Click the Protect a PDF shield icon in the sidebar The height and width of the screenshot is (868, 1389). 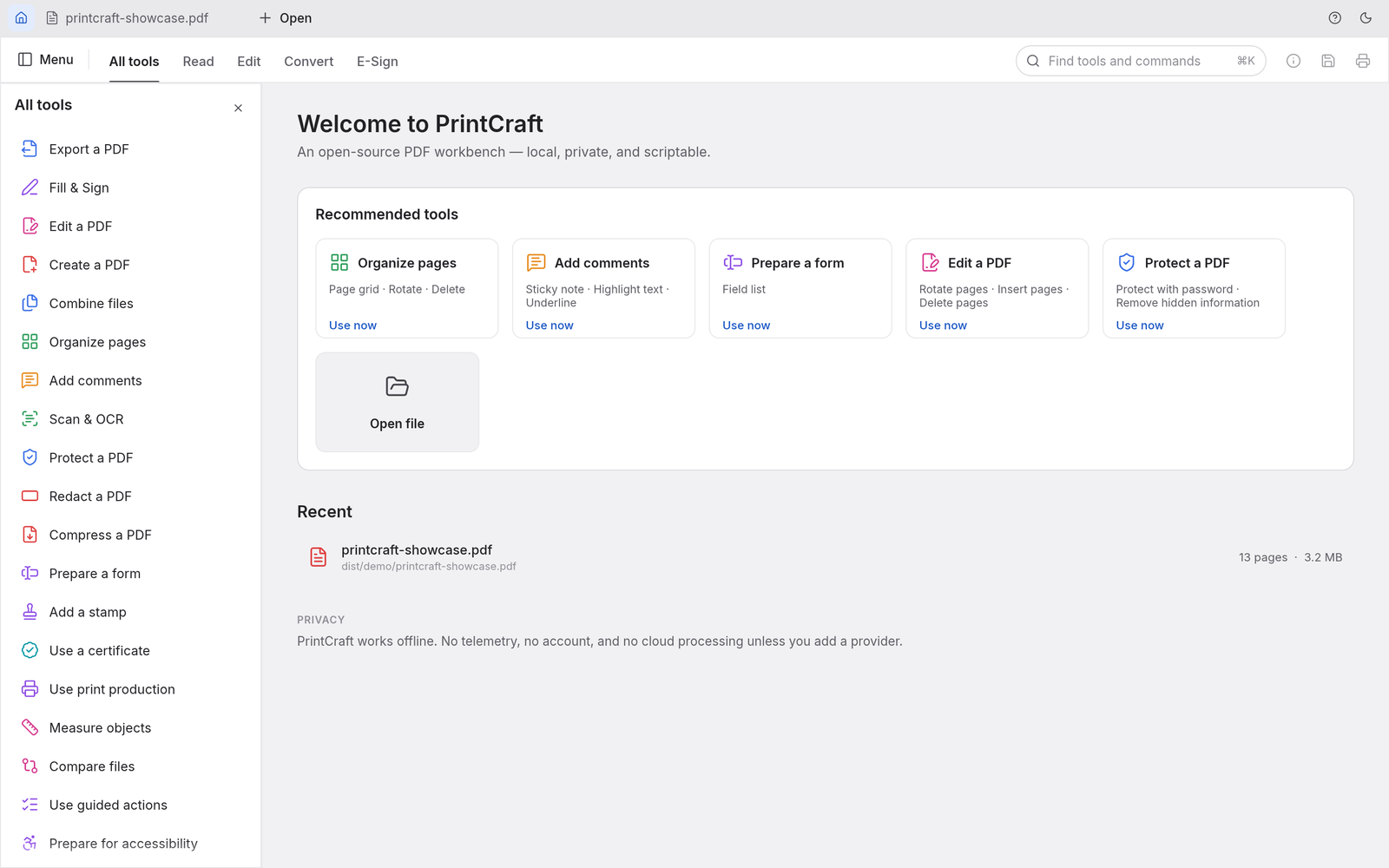click(30, 457)
